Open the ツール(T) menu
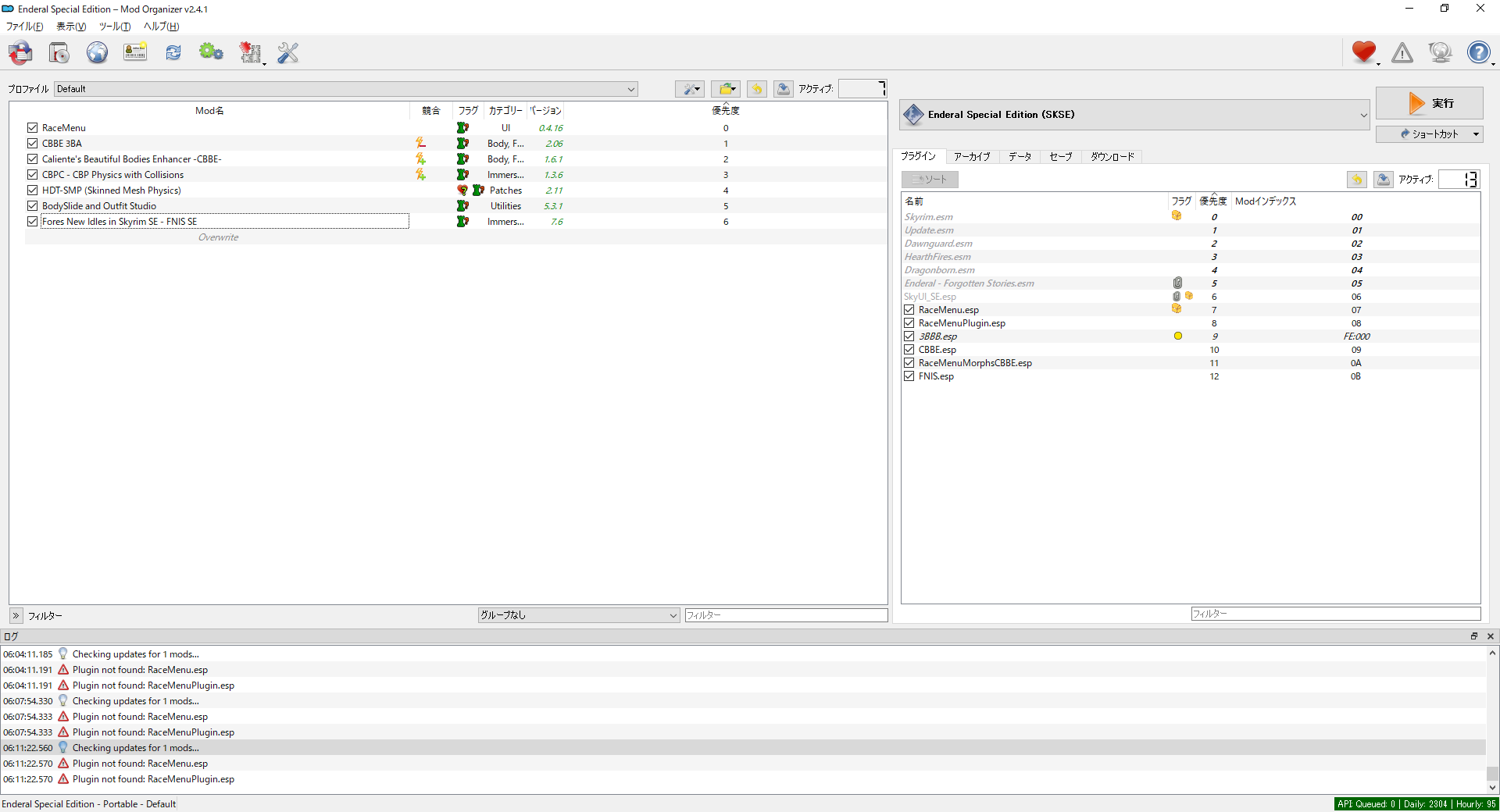The height and width of the screenshot is (812, 1500). (x=115, y=27)
